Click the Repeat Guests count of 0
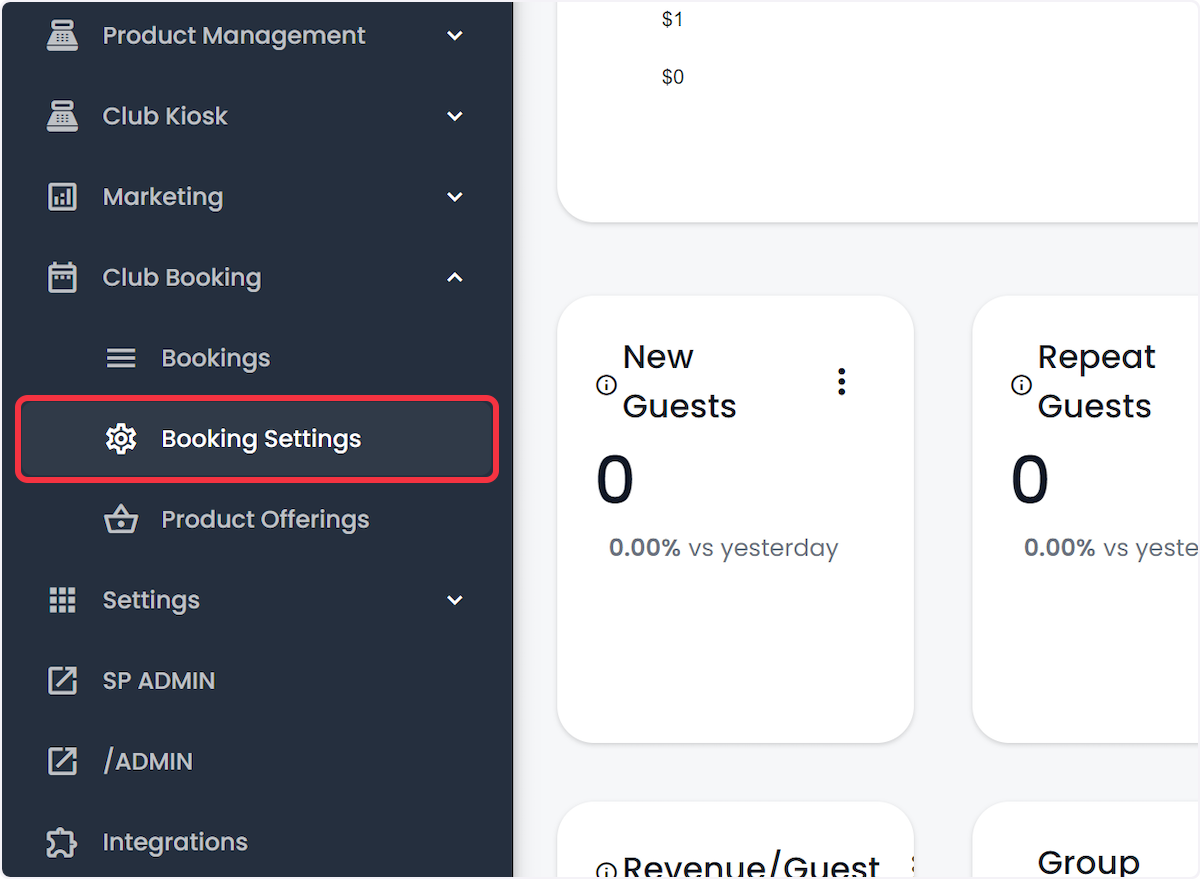Screen dimensions: 1200x879 1030,480
